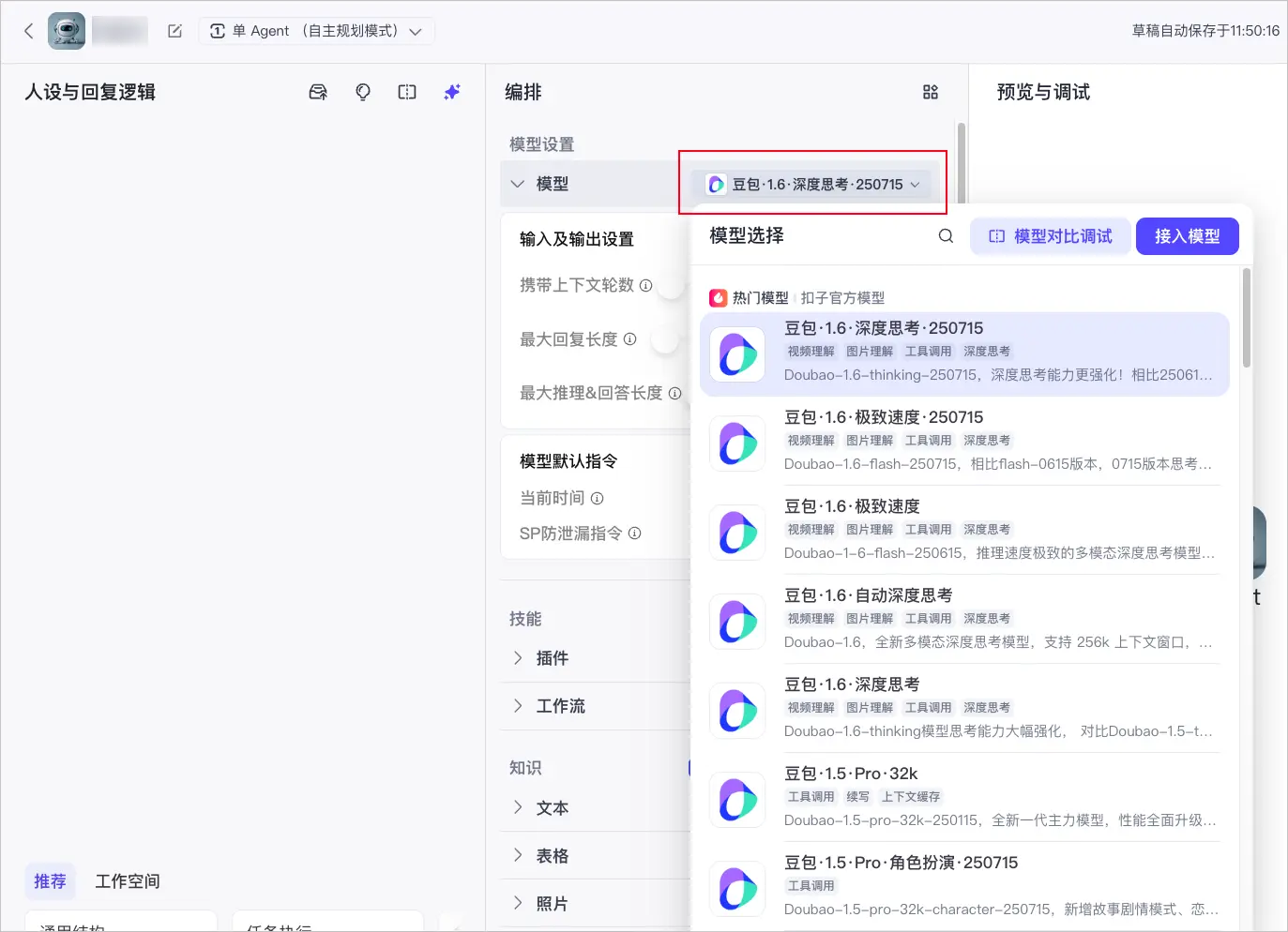Click the logo of 豆包·1.6·极致速度·250715

point(737,443)
